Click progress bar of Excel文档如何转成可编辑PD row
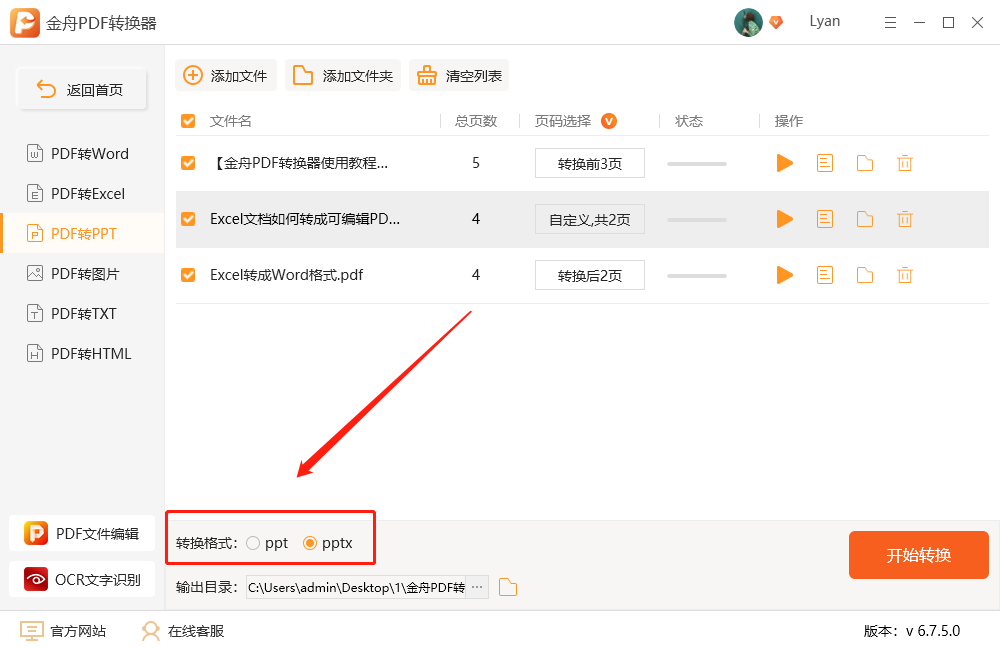Image resolution: width=1000 pixels, height=650 pixels. coord(697,220)
